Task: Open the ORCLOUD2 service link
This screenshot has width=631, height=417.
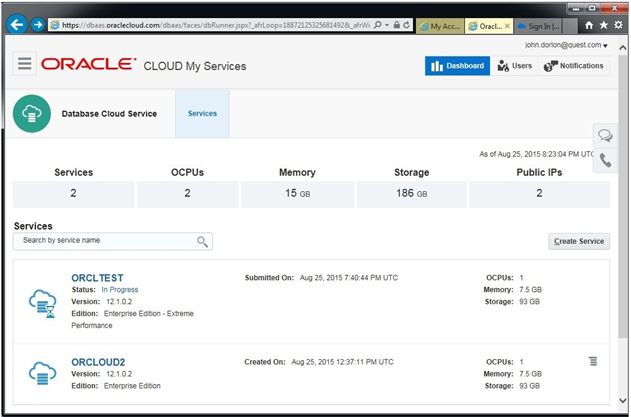Action: point(98,362)
